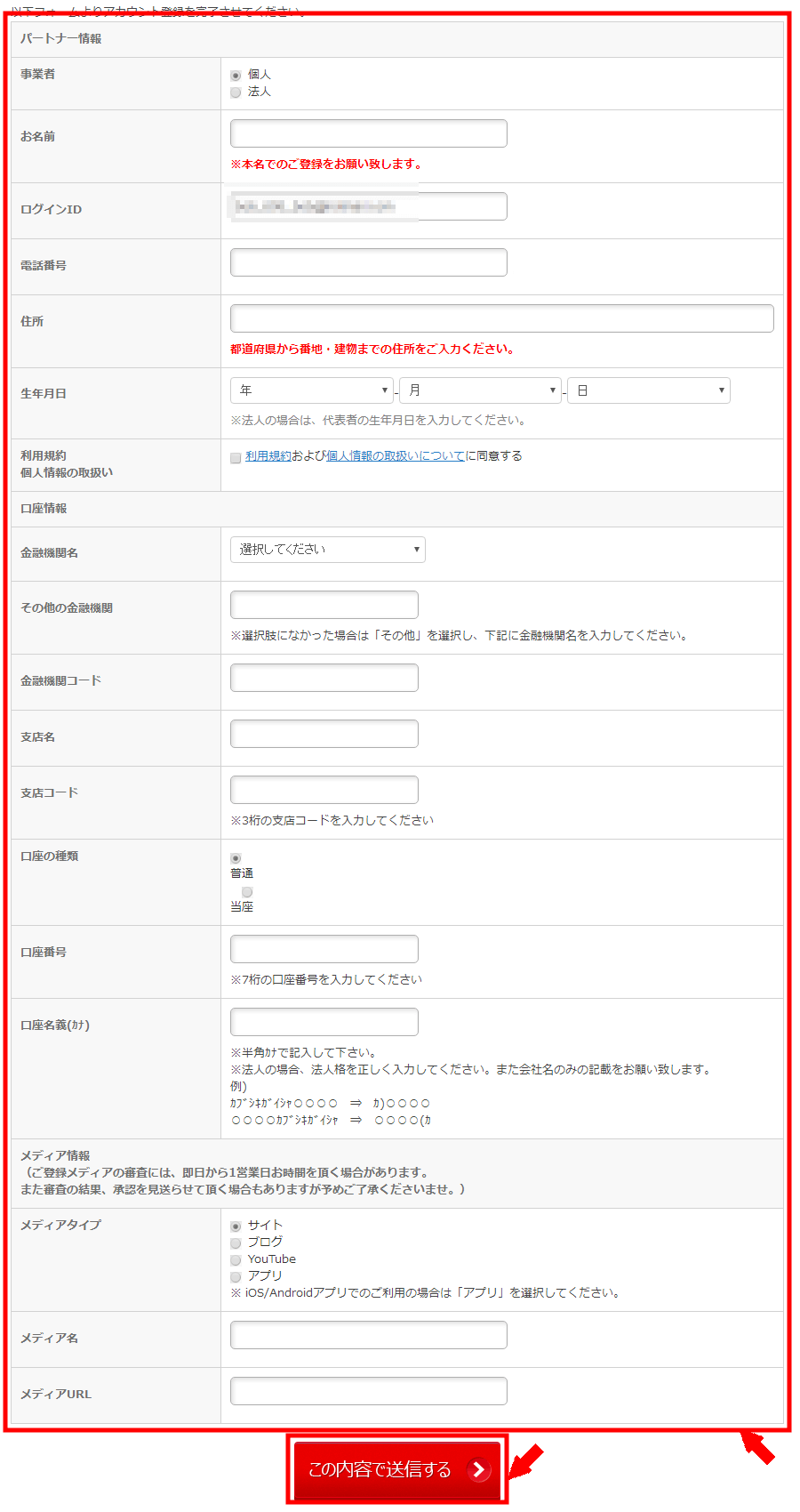
Task: Click the 口座名義(カナ) input field
Action: tap(324, 1022)
